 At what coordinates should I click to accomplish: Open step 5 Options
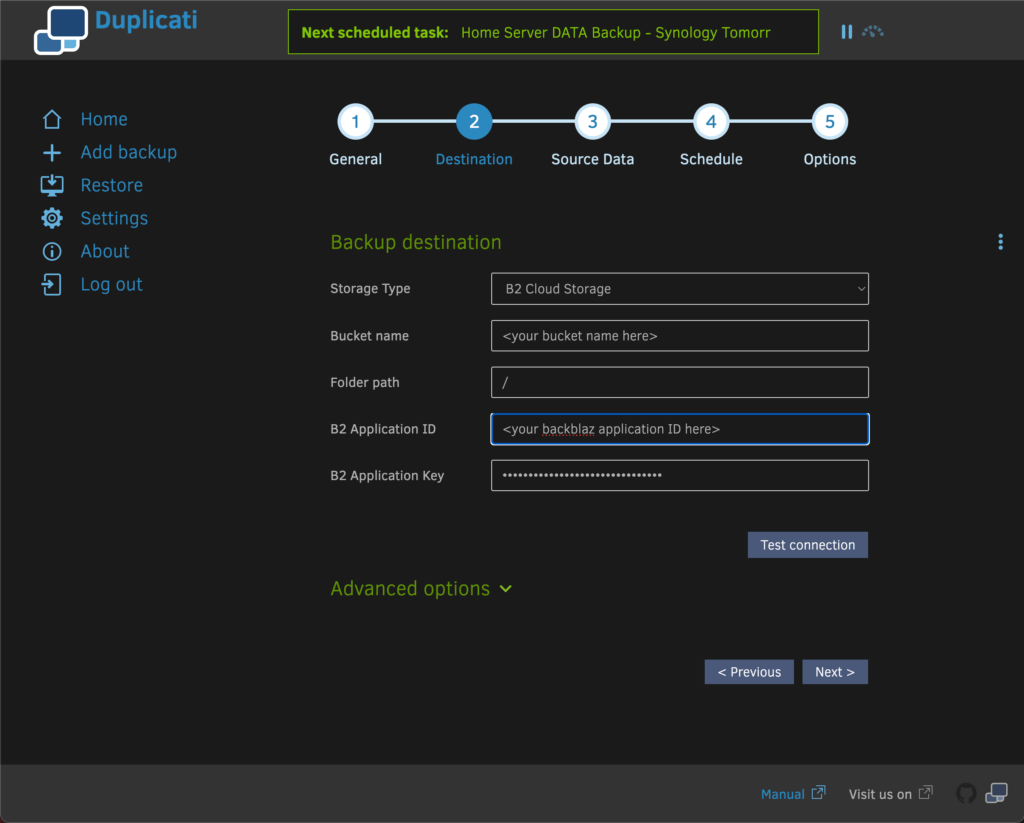tap(829, 123)
